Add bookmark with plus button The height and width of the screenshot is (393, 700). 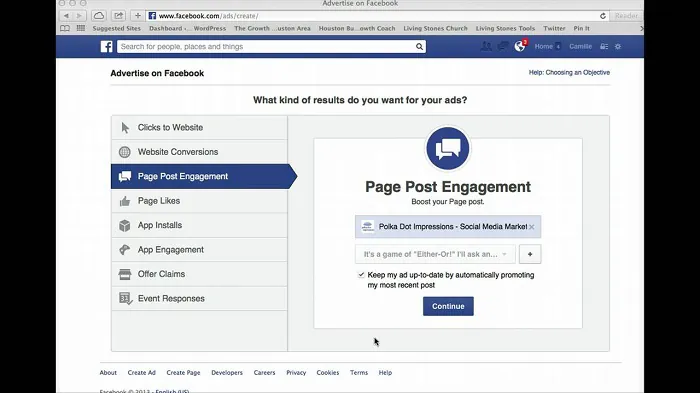138,16
